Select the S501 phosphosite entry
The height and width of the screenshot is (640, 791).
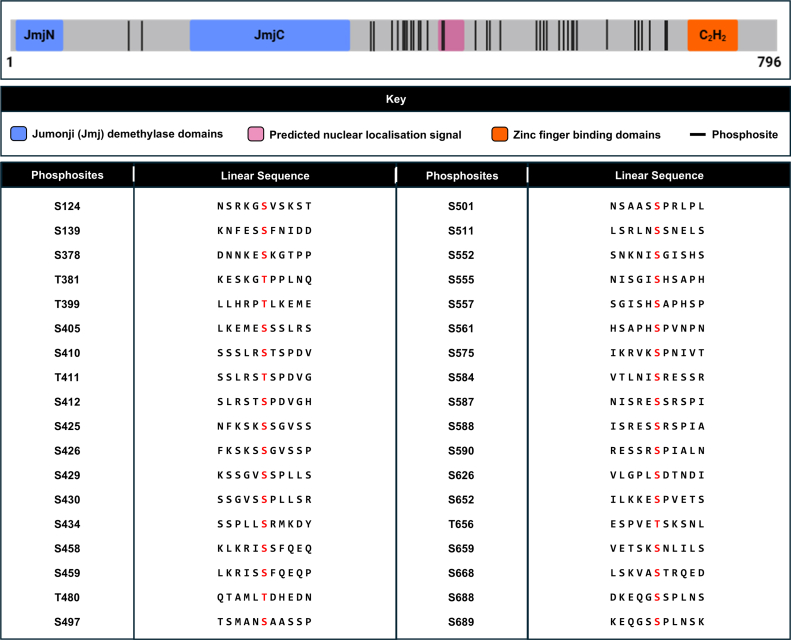[x=461, y=206]
